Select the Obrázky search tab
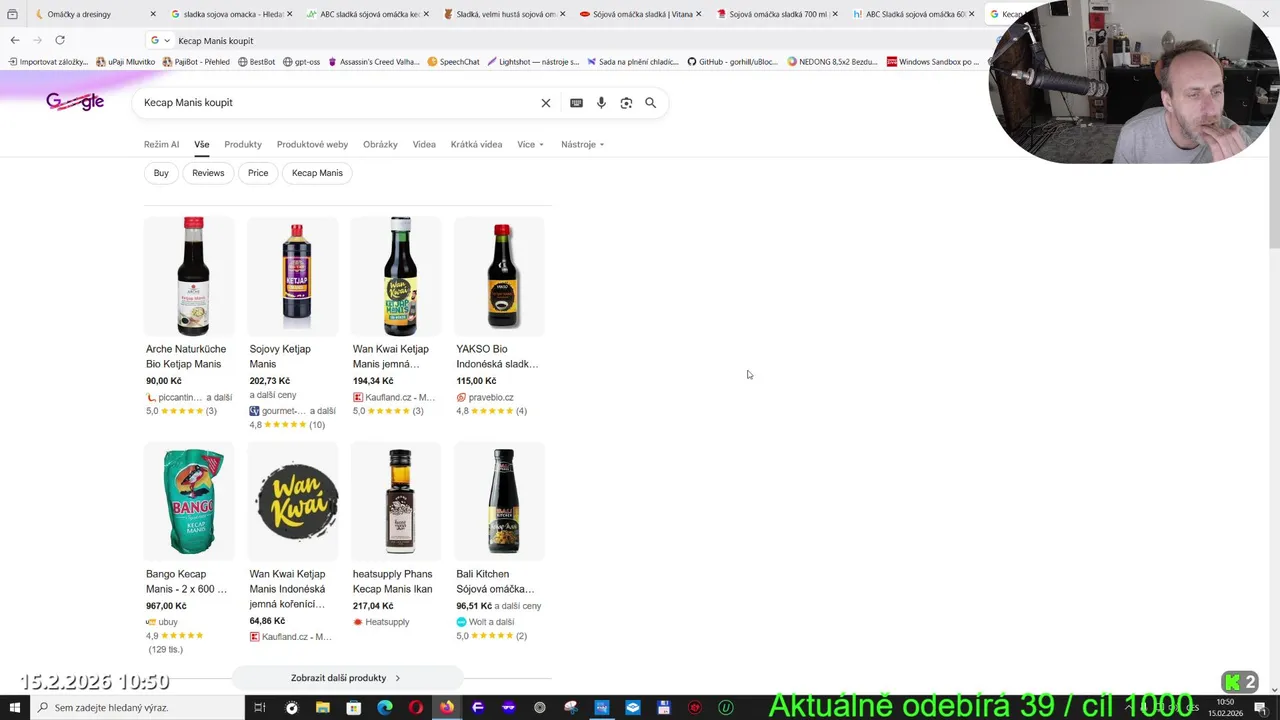Image resolution: width=1280 pixels, height=720 pixels. click(380, 145)
